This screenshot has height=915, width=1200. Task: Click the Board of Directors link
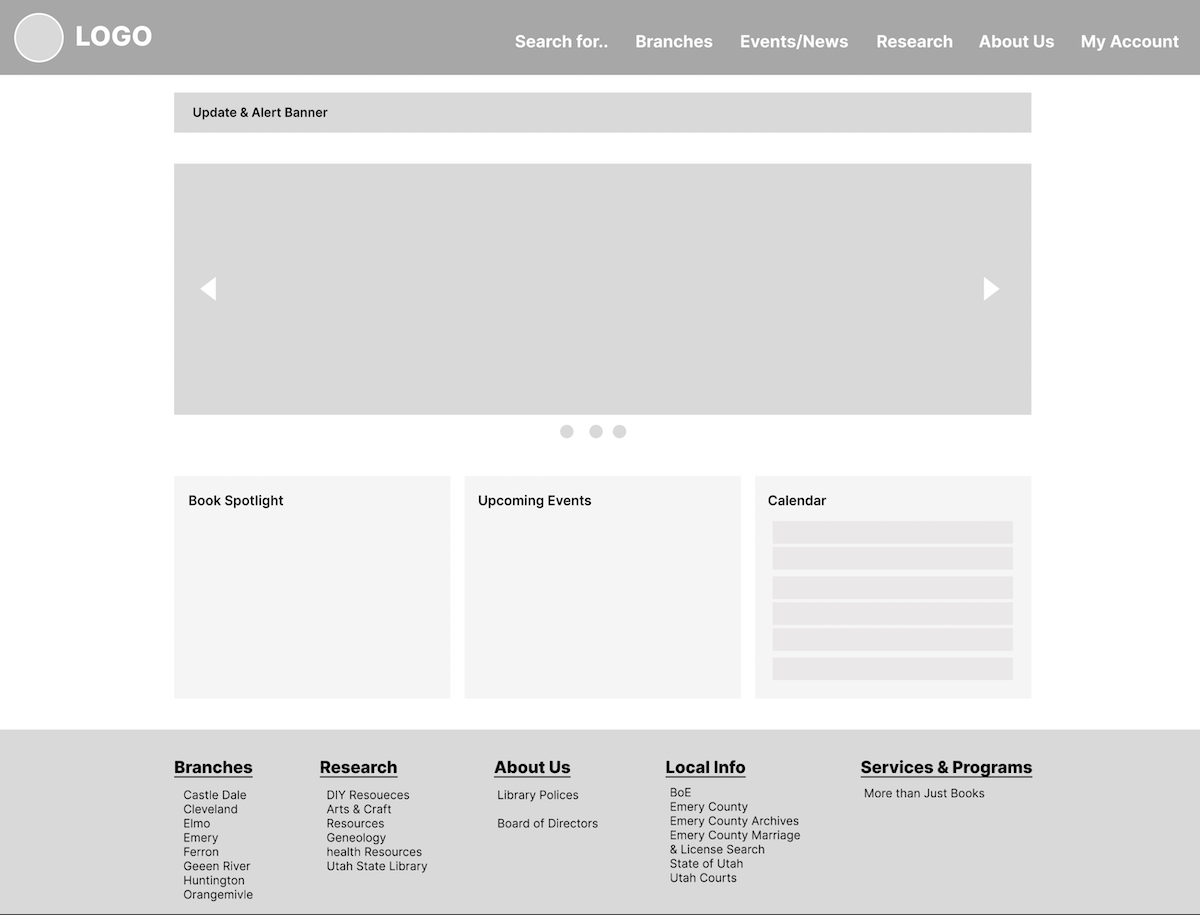[x=547, y=823]
